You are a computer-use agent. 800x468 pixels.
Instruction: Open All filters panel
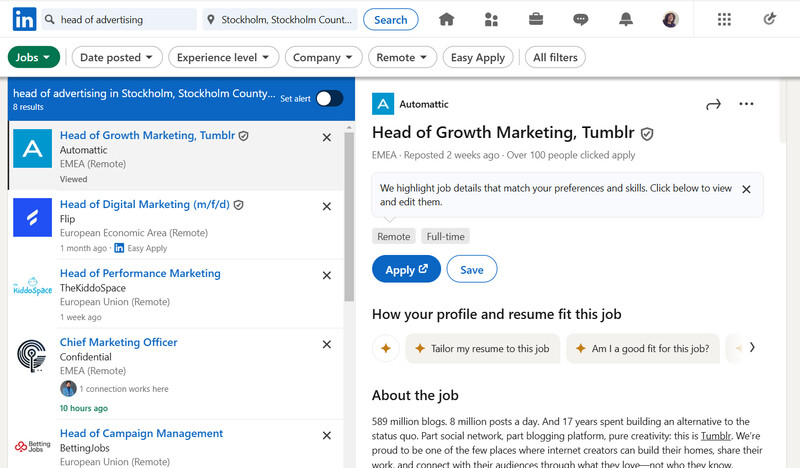click(x=555, y=57)
